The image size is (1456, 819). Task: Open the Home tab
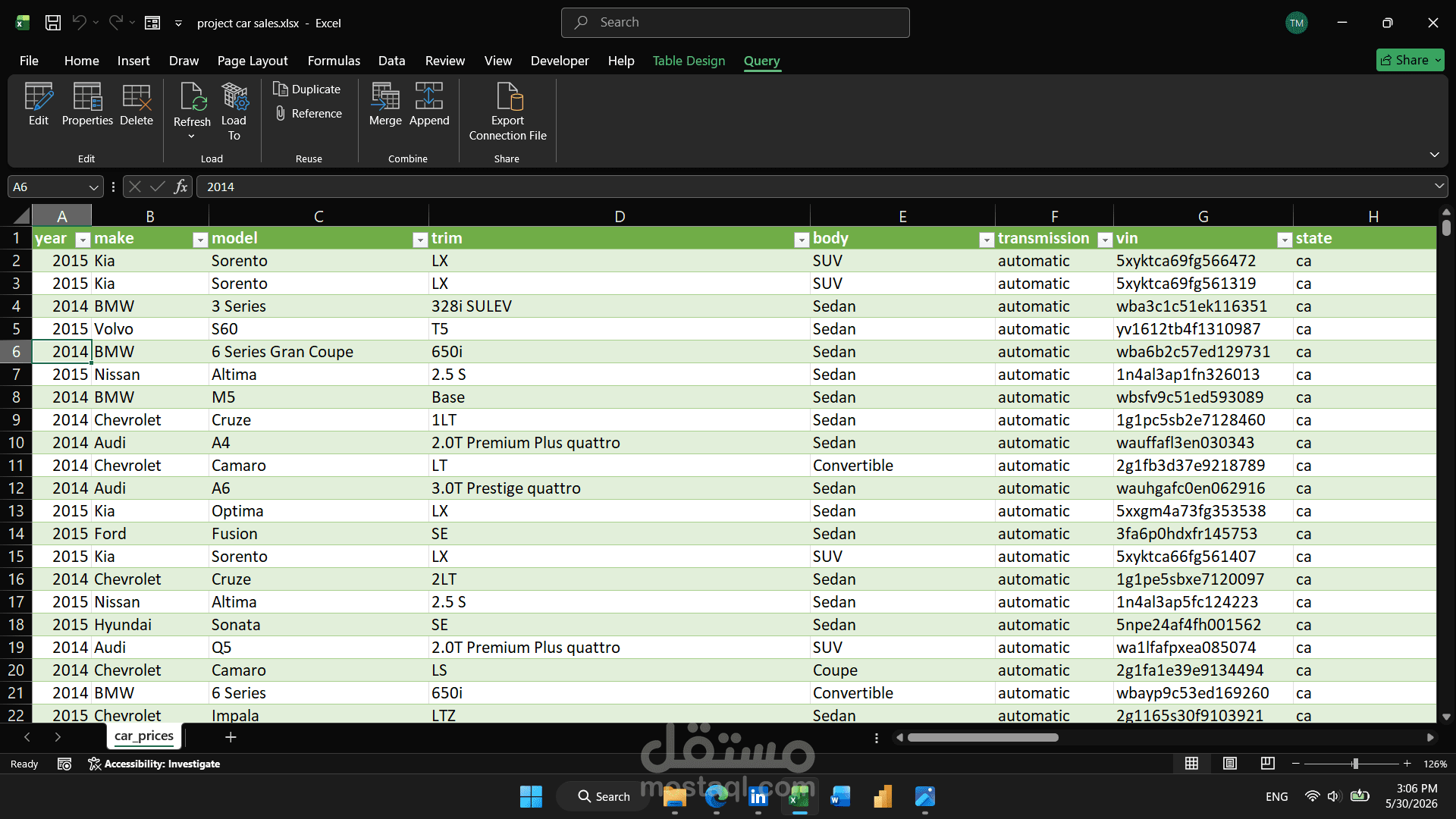(x=81, y=61)
